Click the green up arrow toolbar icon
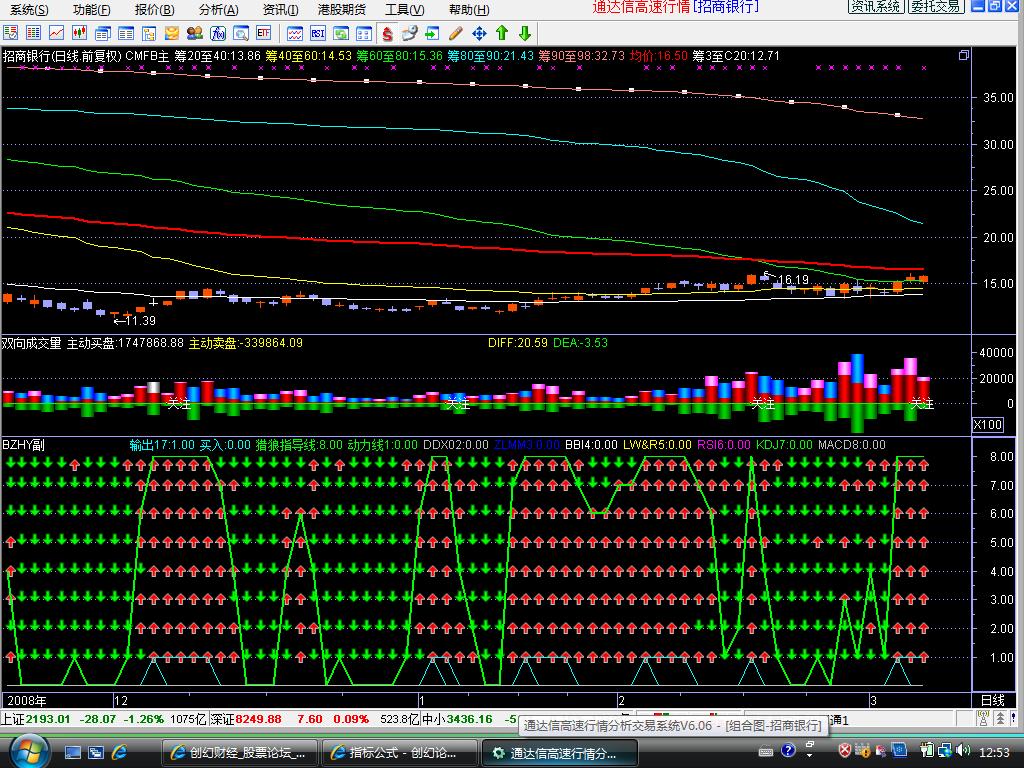Image resolution: width=1024 pixels, height=768 pixels. coord(502,33)
